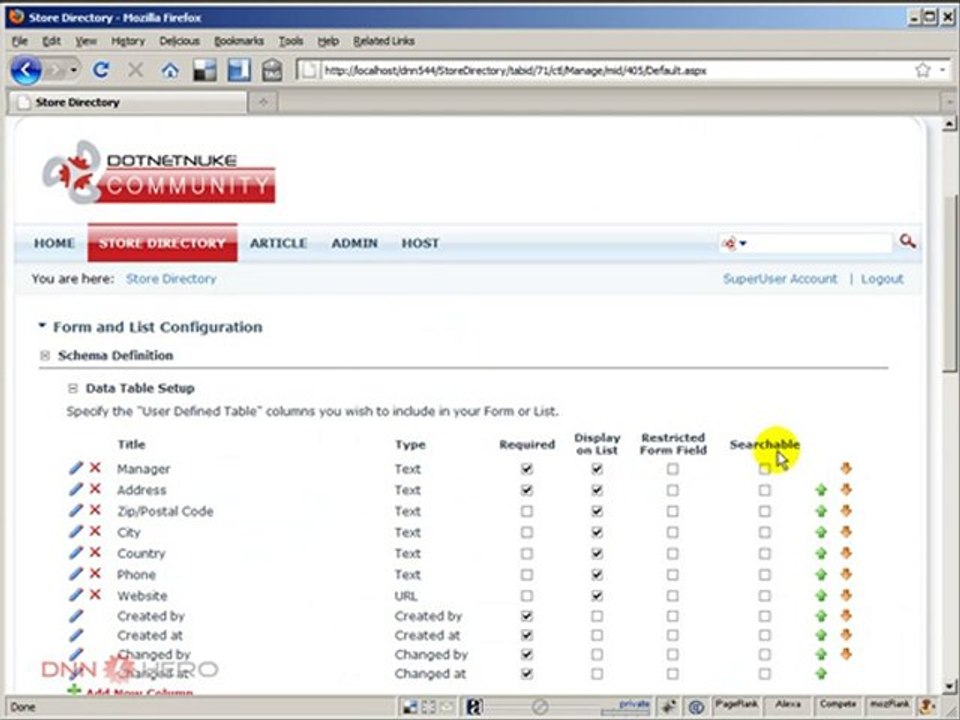
Task: Move the Changed at row up
Action: coord(821,674)
